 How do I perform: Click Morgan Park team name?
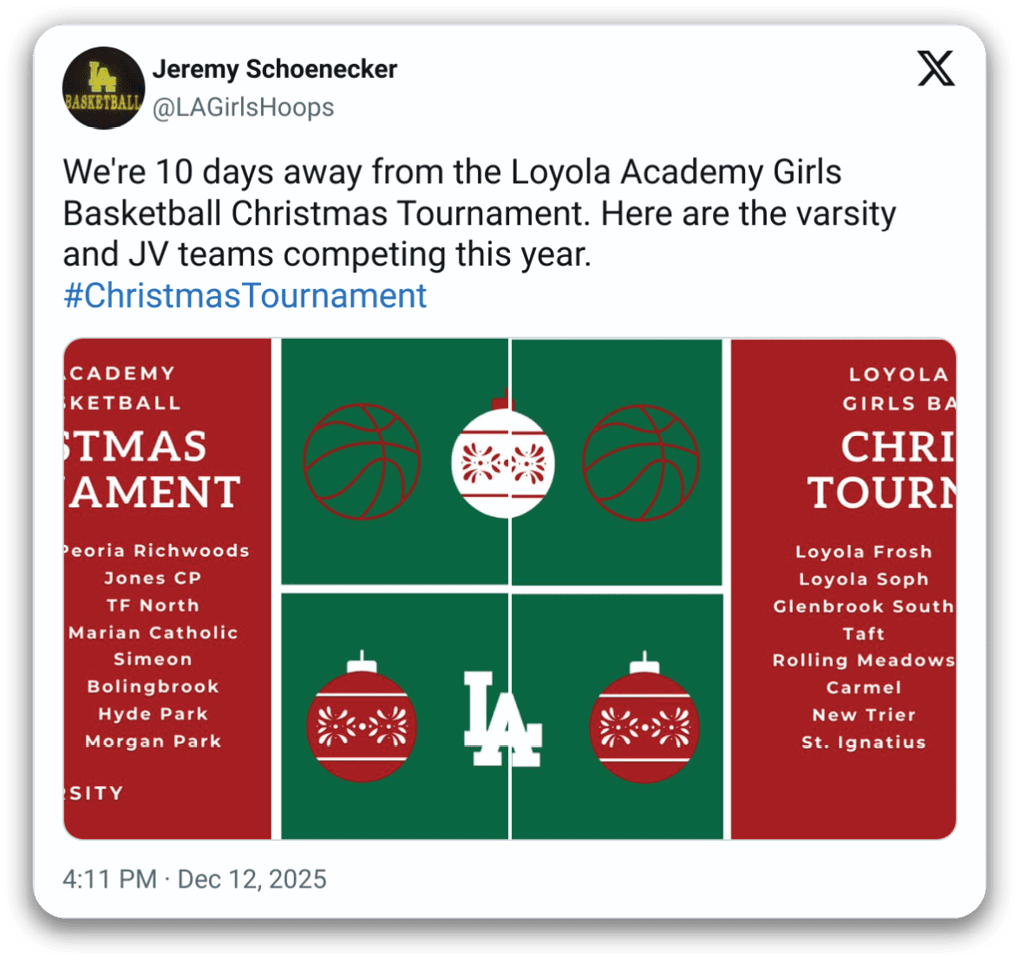(x=153, y=742)
